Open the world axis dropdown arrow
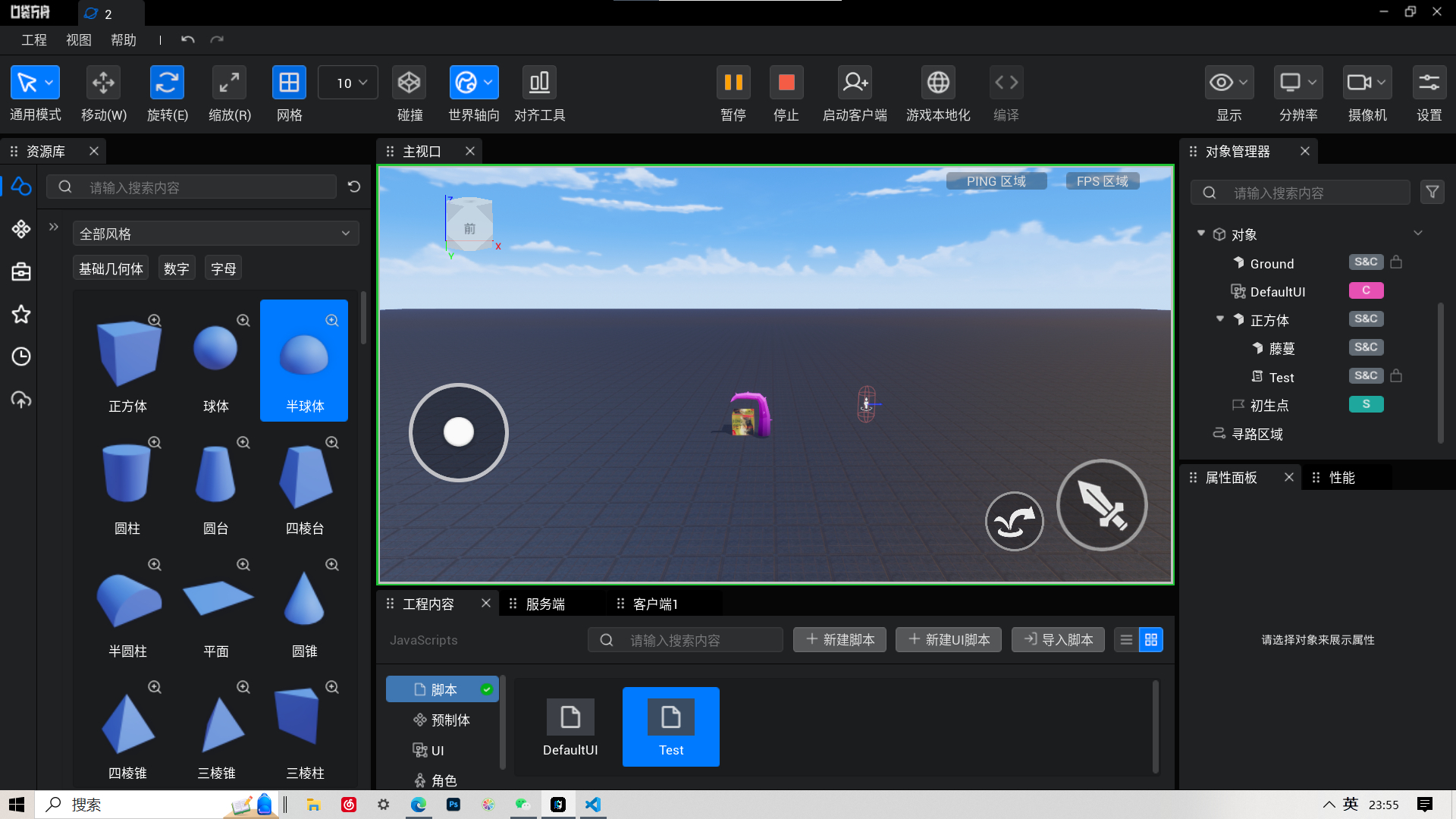1456x819 pixels. pyautogui.click(x=488, y=83)
